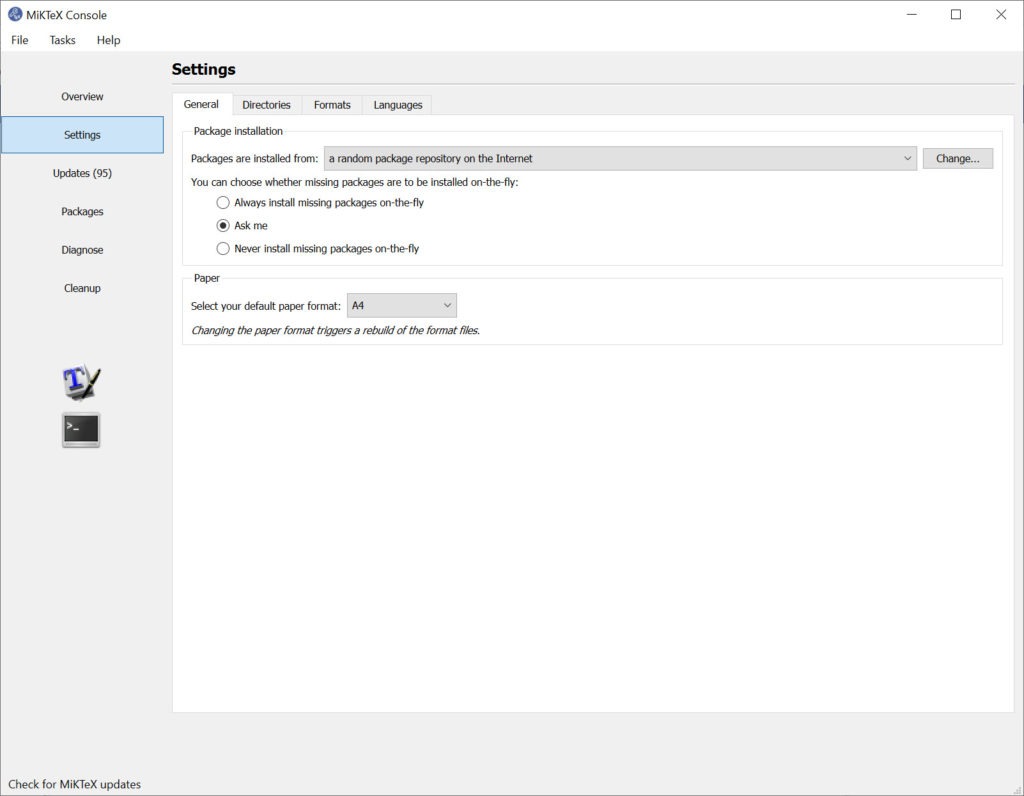Select Always install missing packages on-the-fly

click(x=320, y=202)
